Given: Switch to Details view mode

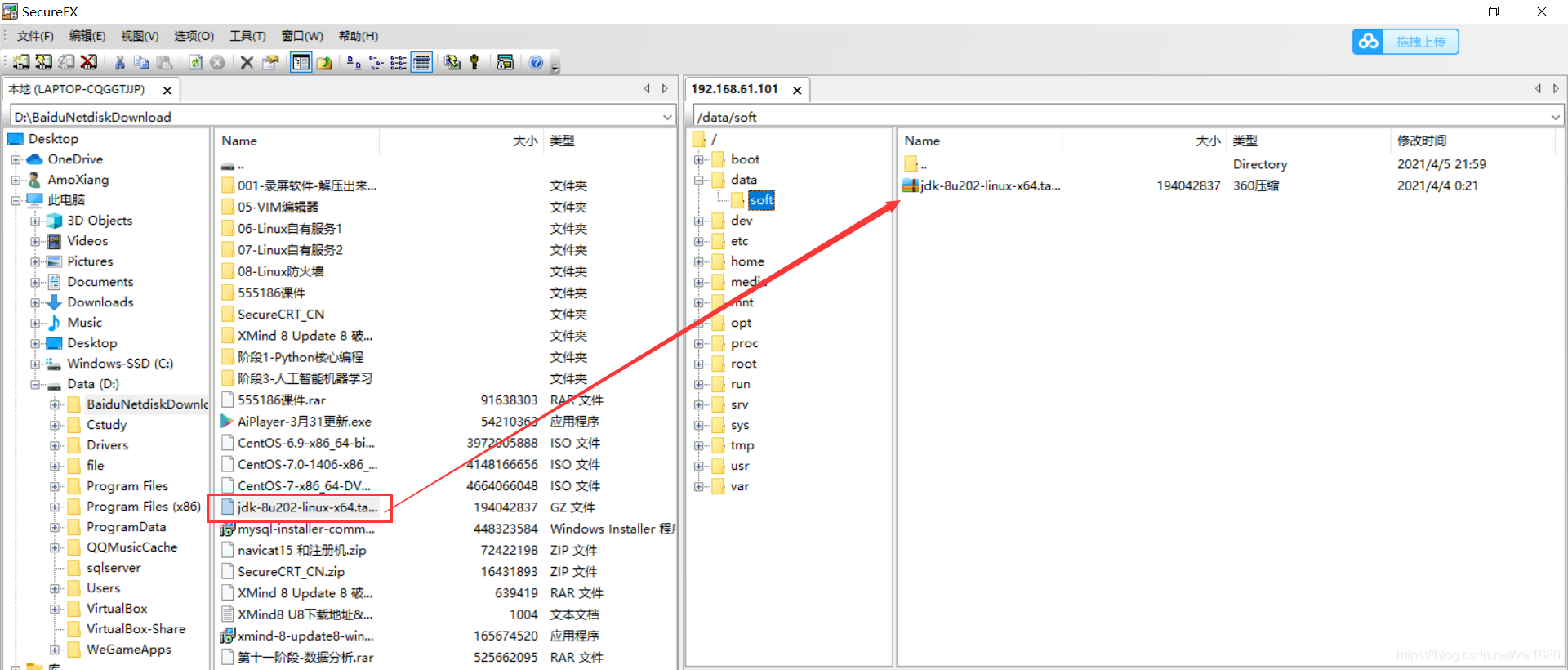Looking at the screenshot, I should point(421,62).
